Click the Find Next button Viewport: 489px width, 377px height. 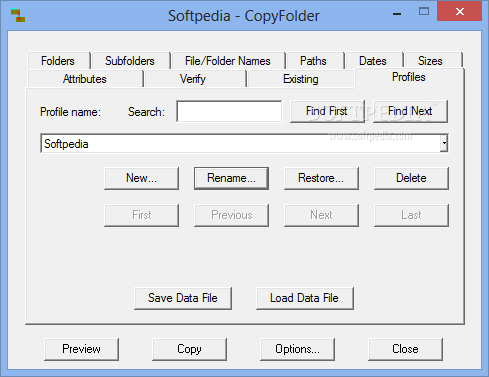point(410,111)
